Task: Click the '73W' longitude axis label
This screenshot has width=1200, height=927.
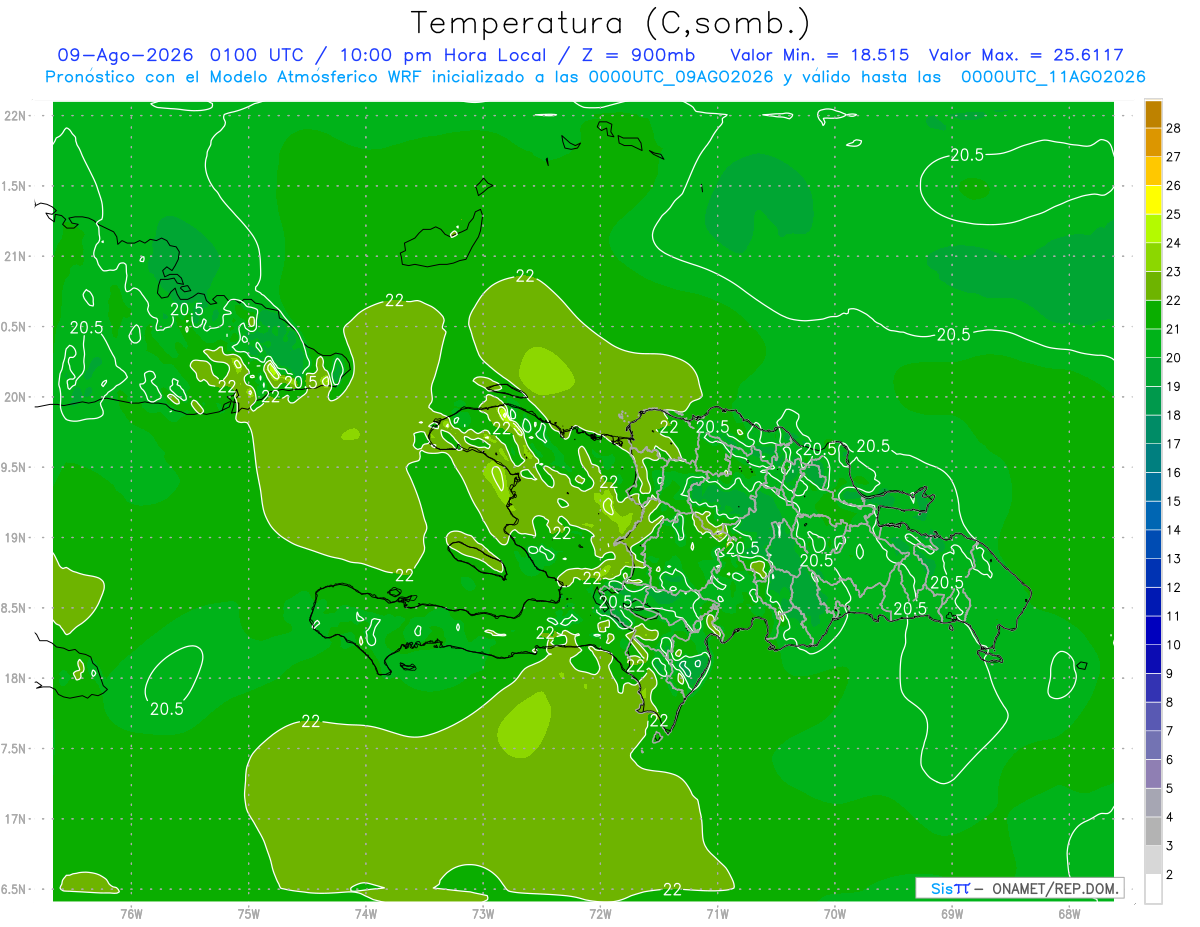Action: 483,913
